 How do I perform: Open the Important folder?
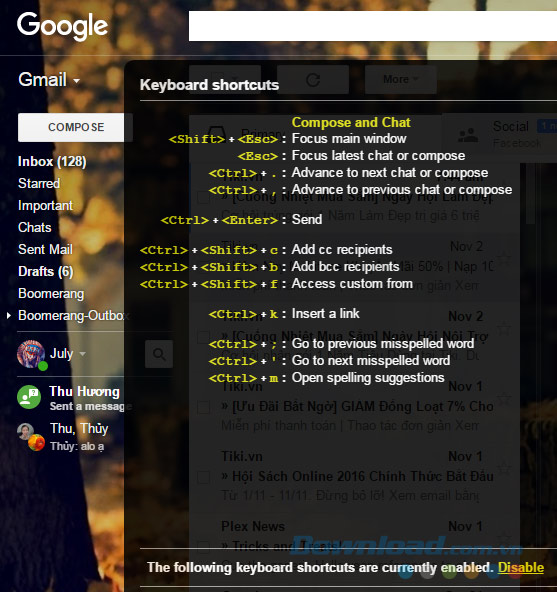45,205
